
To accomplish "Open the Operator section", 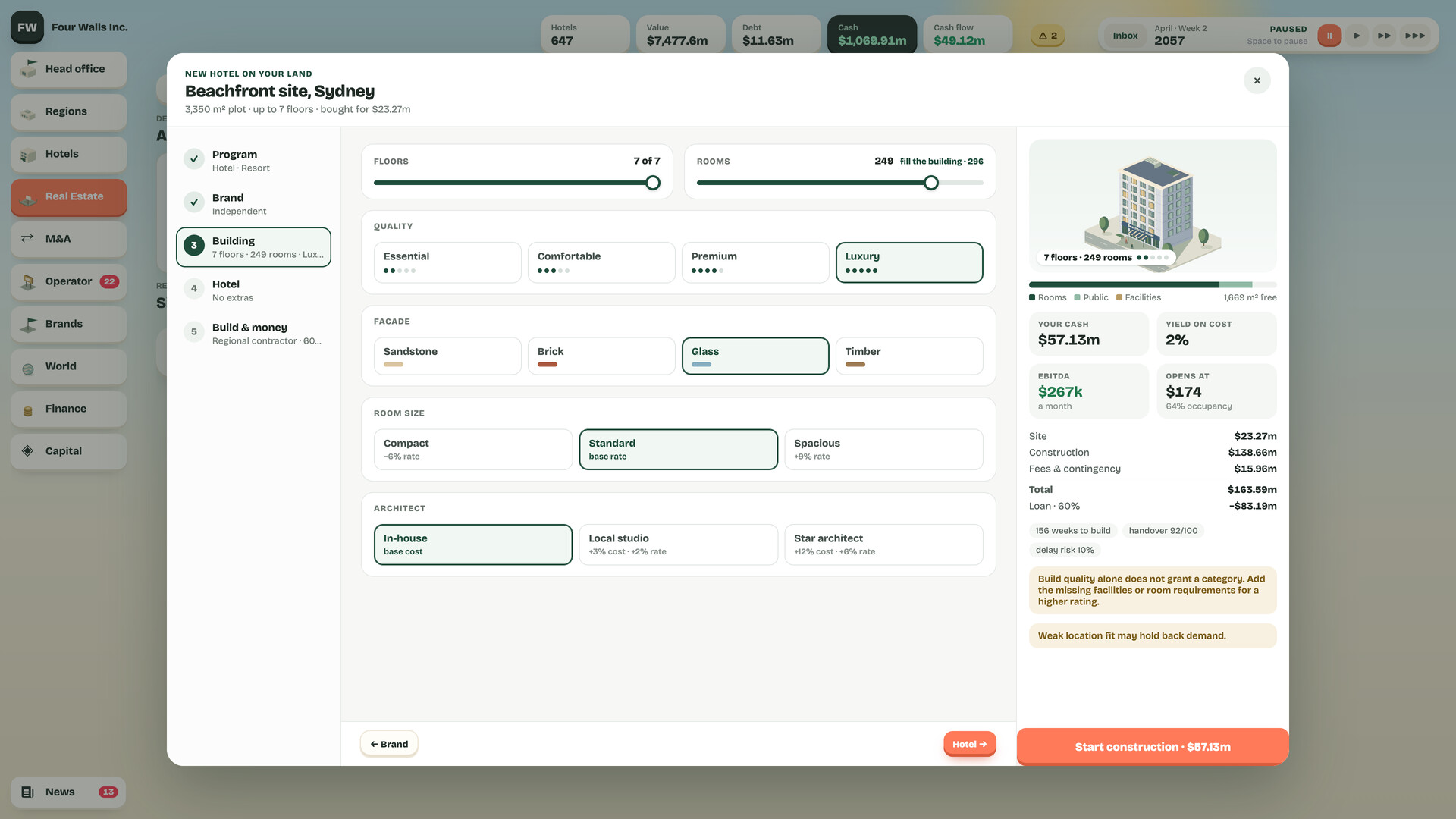I will 68,281.
